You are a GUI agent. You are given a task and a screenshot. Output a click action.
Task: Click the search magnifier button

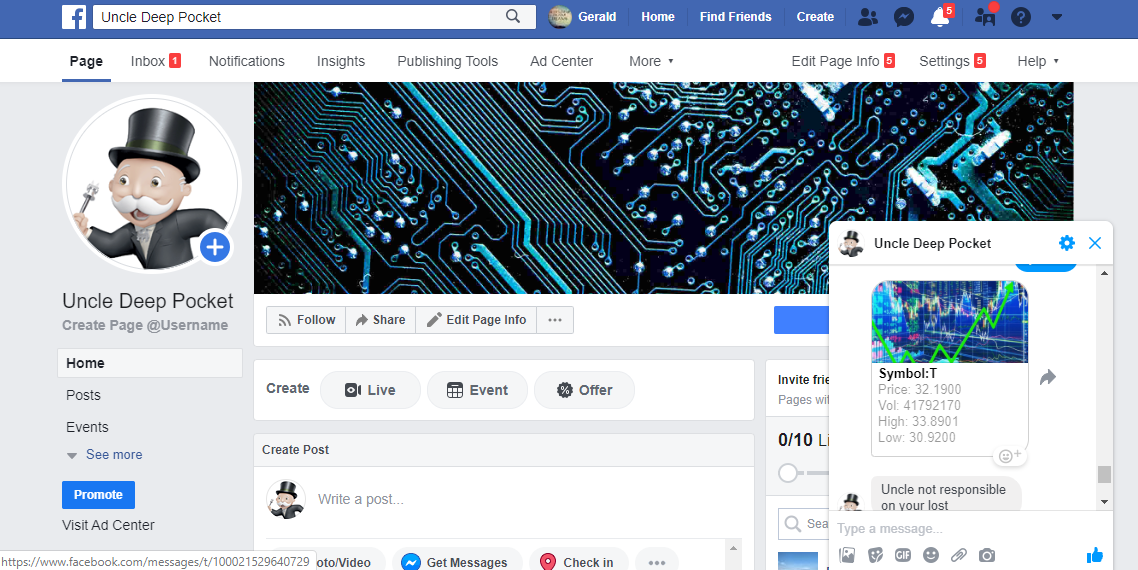coord(512,17)
